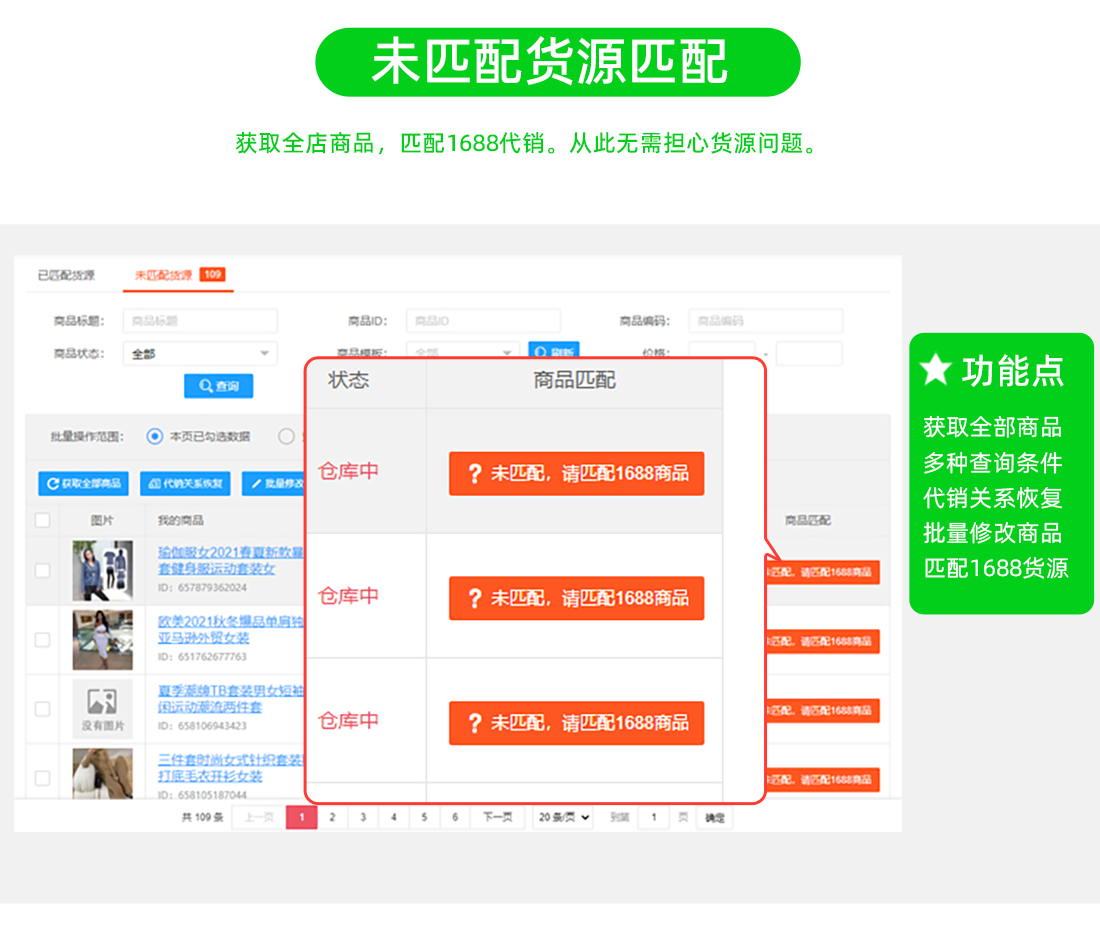Screen dimensions: 1100x925
Task: Open the 三件套时尚女式针织套装 product link
Action: [x=231, y=768]
